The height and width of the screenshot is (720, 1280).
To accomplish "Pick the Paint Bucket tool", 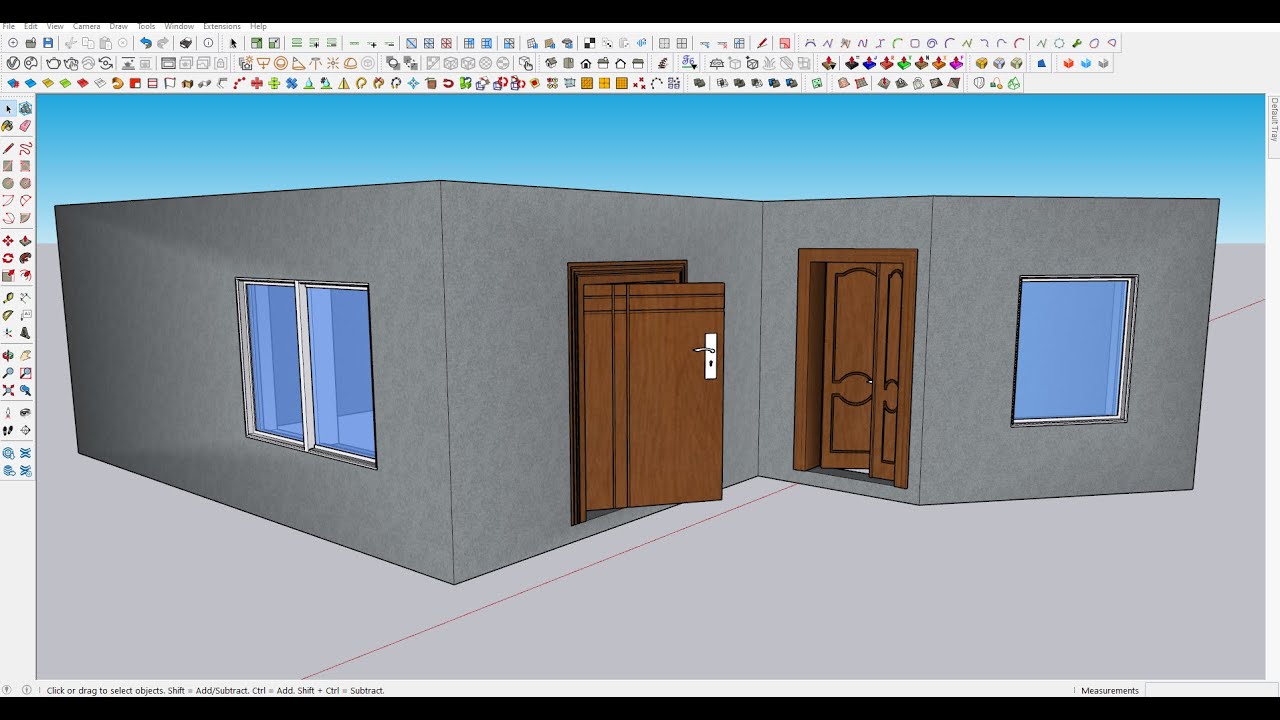I will point(8,127).
